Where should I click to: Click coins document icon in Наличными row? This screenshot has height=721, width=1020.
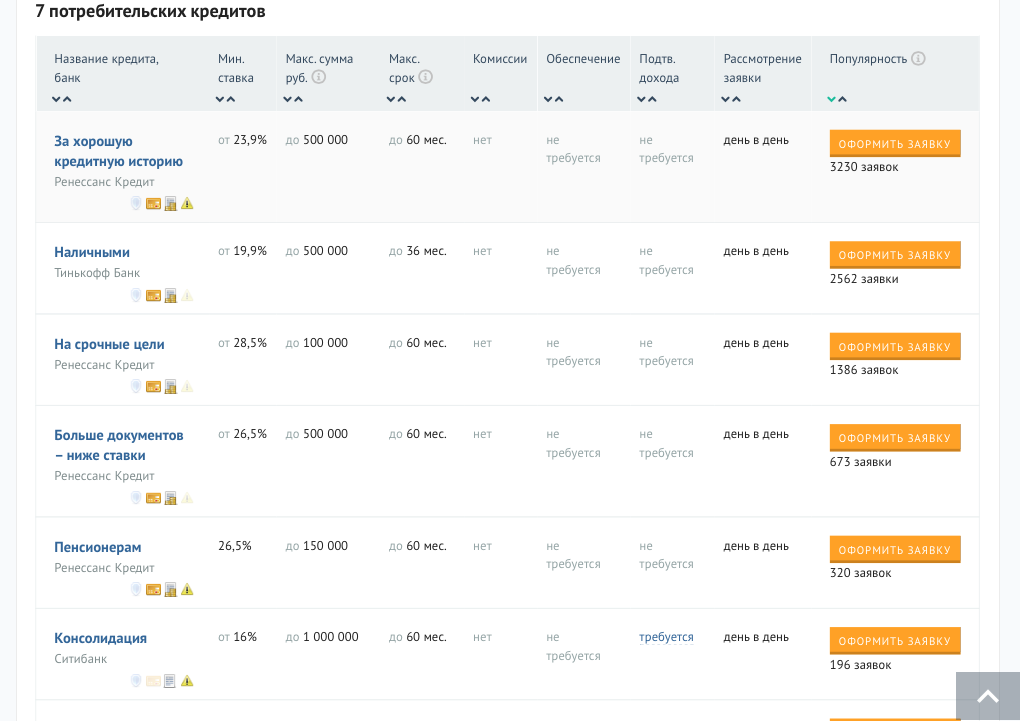[x=170, y=296]
